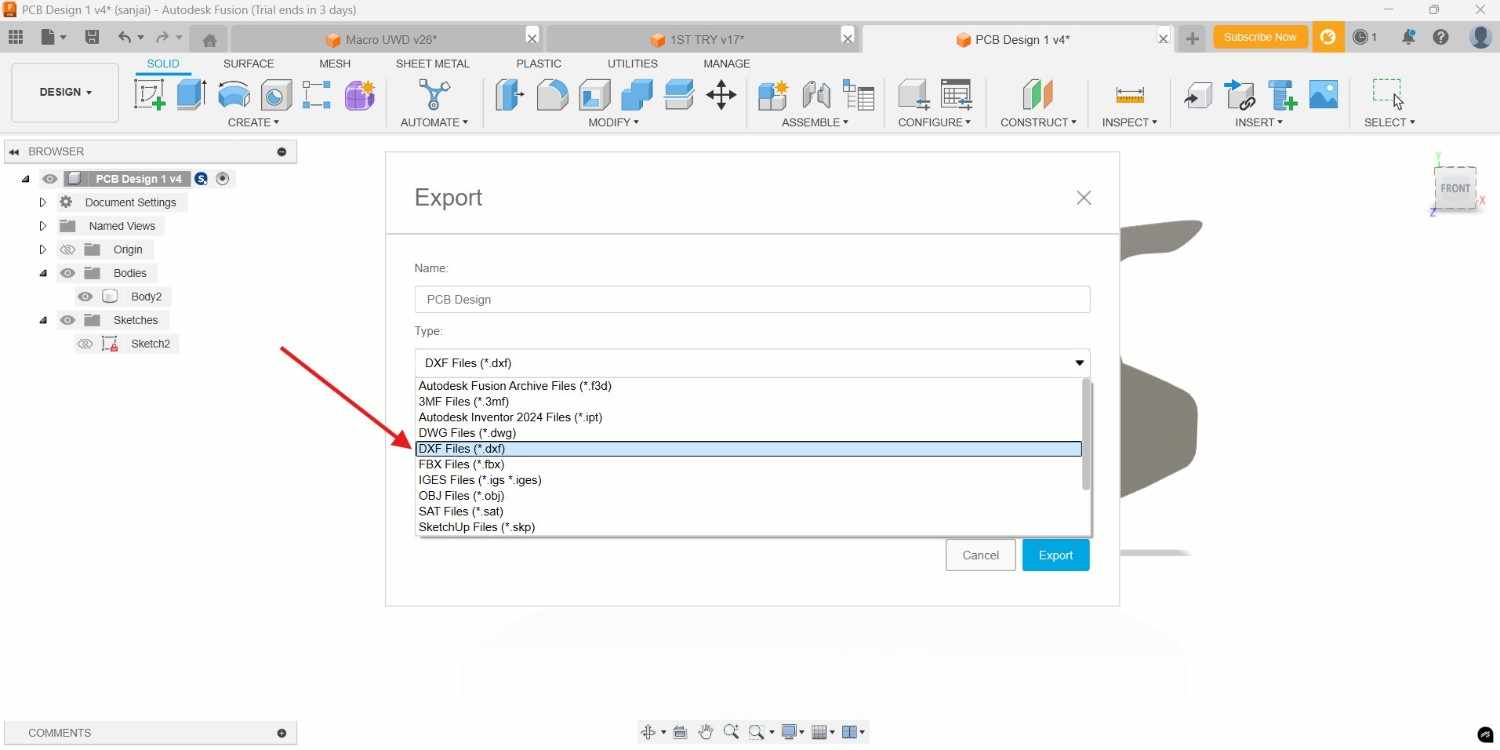Expand the CREATE dropdown menu

click(x=254, y=122)
